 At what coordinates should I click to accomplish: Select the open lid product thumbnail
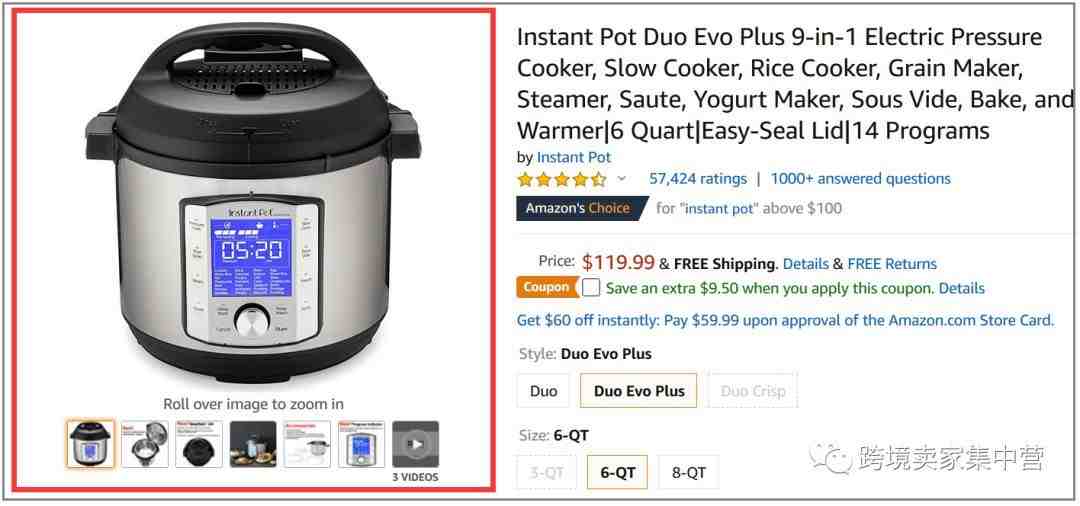[x=145, y=444]
